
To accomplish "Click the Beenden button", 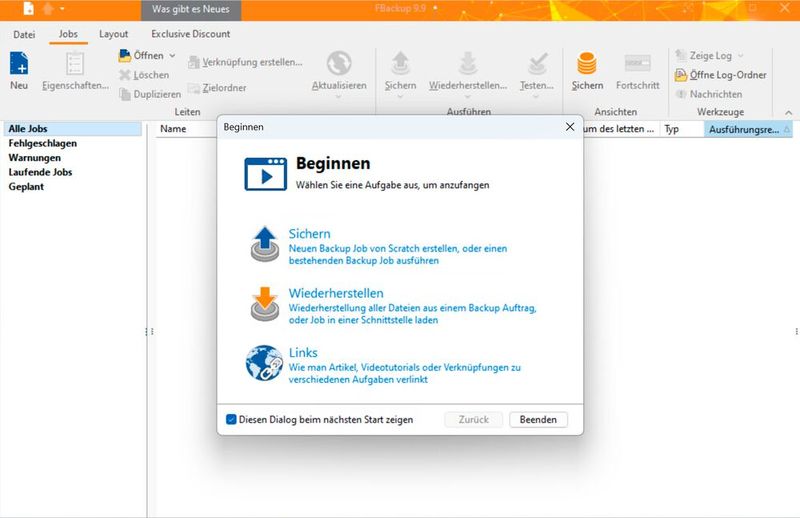I will [x=538, y=420].
